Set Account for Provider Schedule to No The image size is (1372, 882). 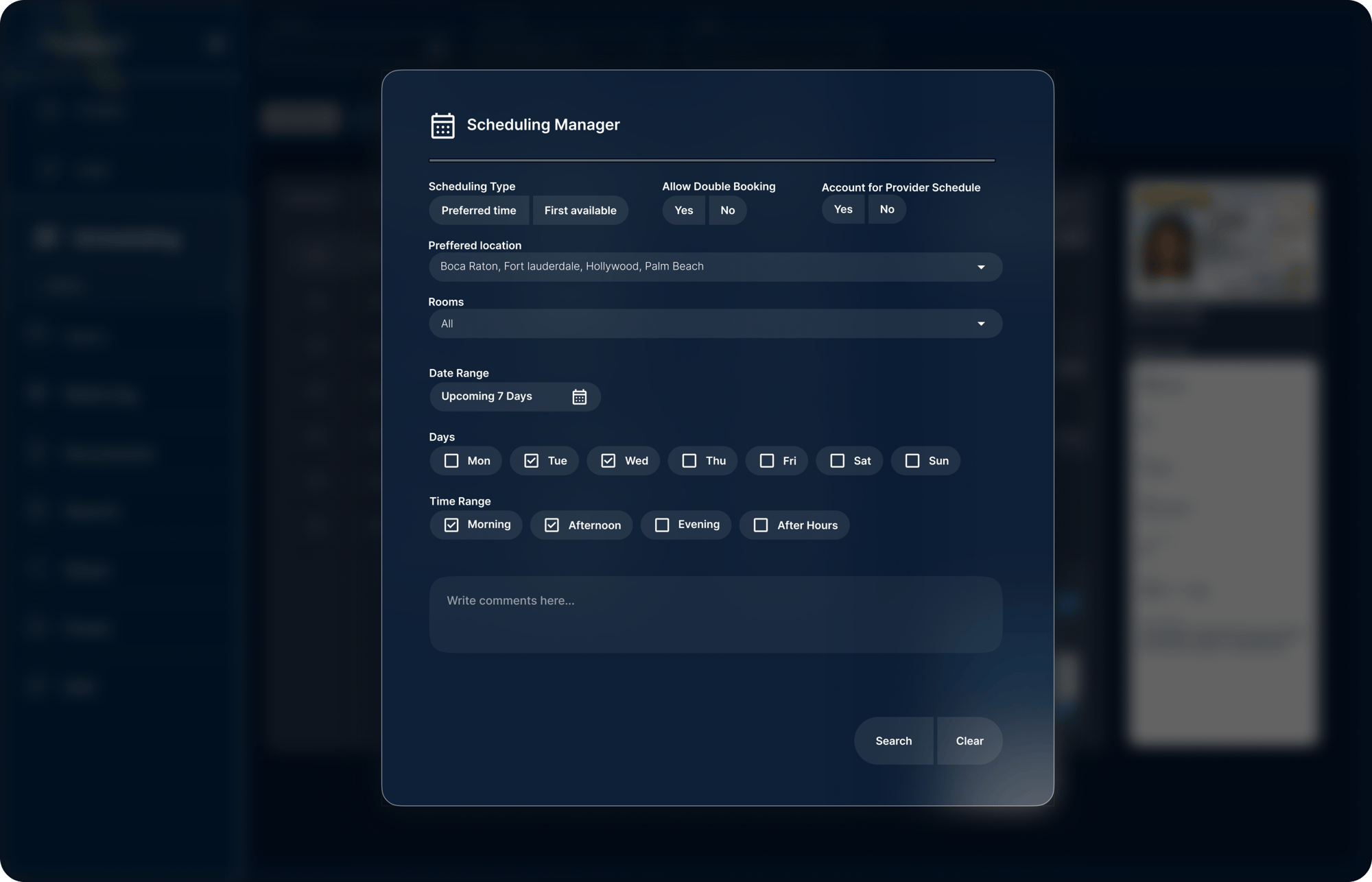point(886,209)
